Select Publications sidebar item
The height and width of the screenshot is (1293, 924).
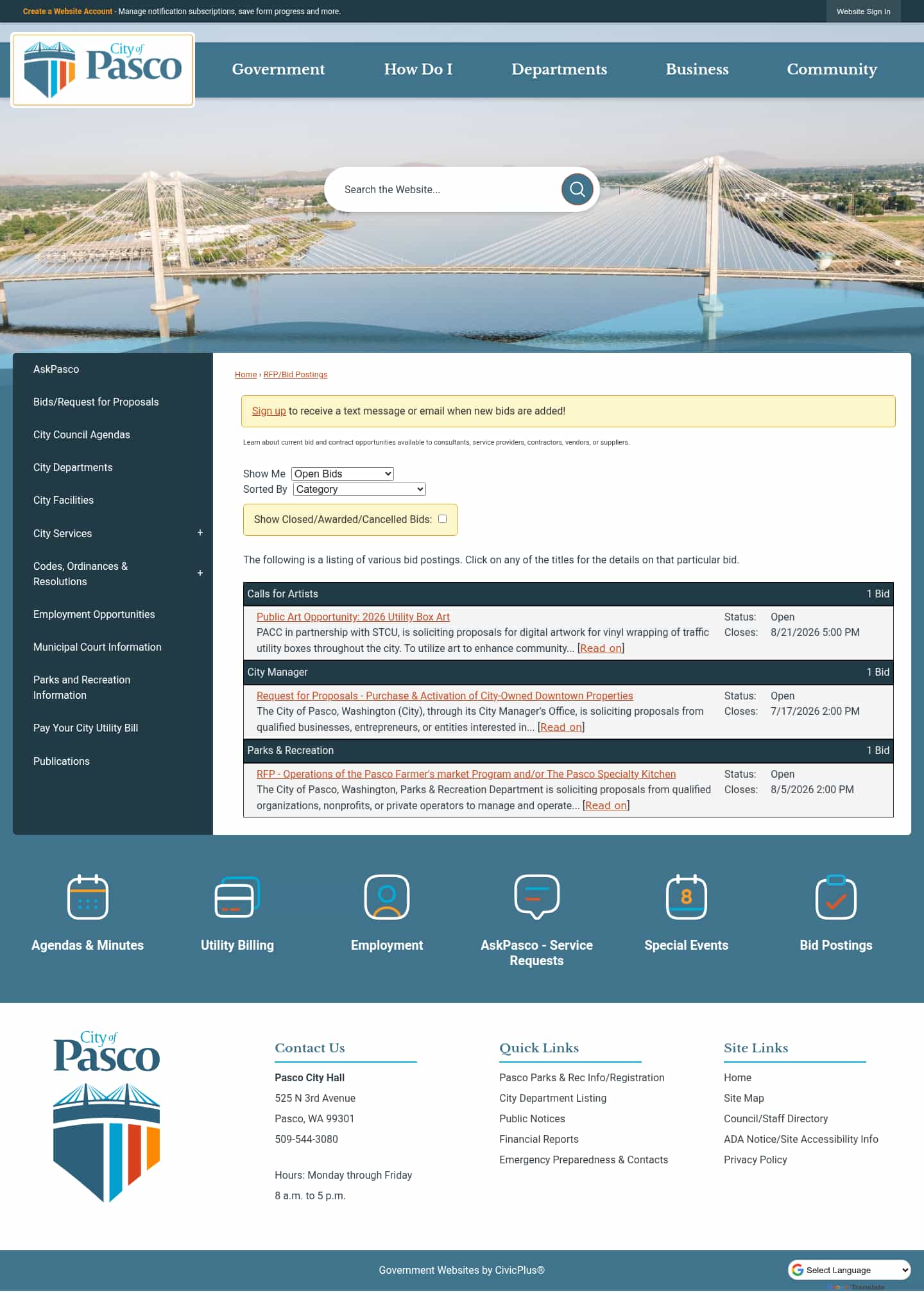tap(62, 761)
